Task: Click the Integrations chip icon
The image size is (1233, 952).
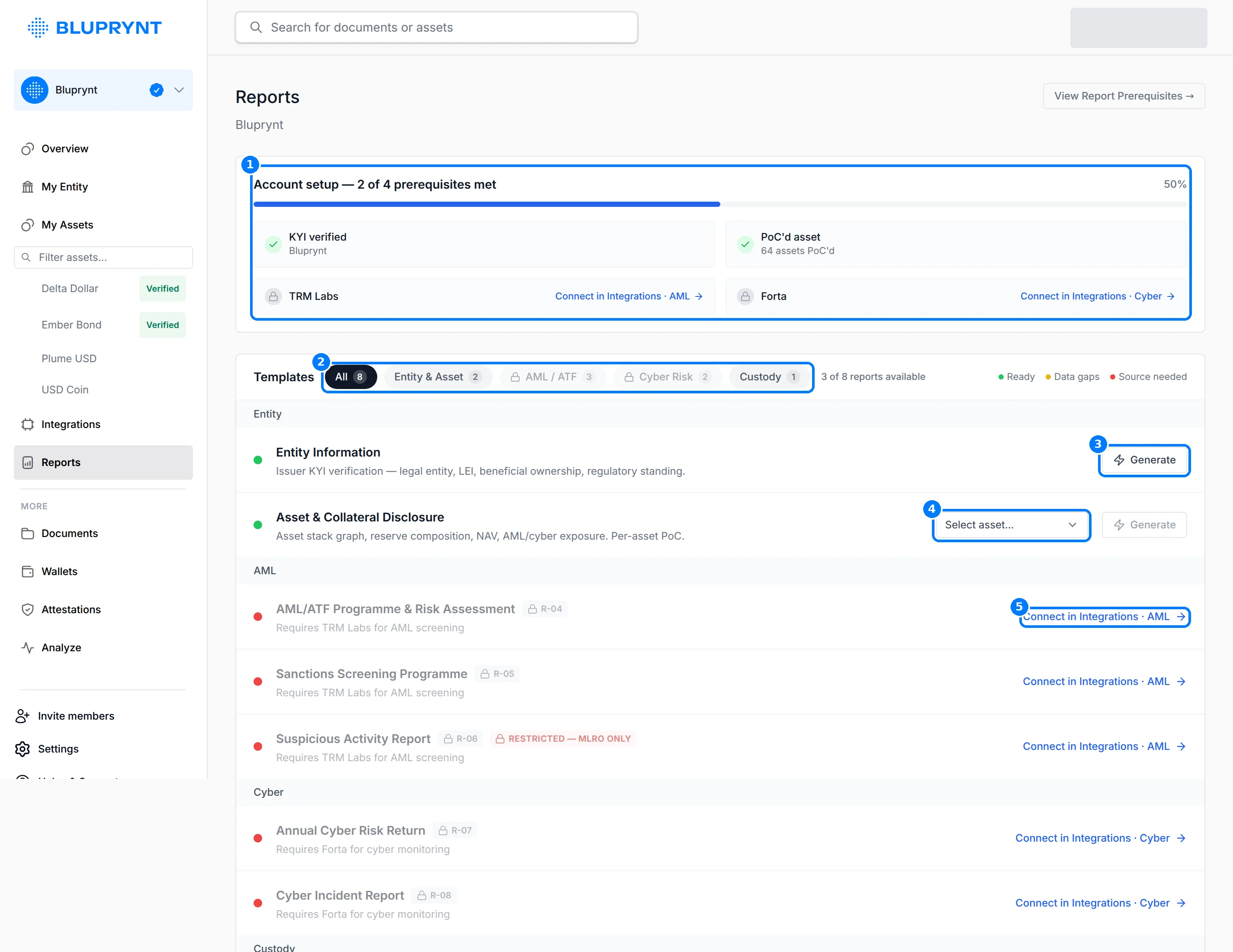Action: point(28,424)
